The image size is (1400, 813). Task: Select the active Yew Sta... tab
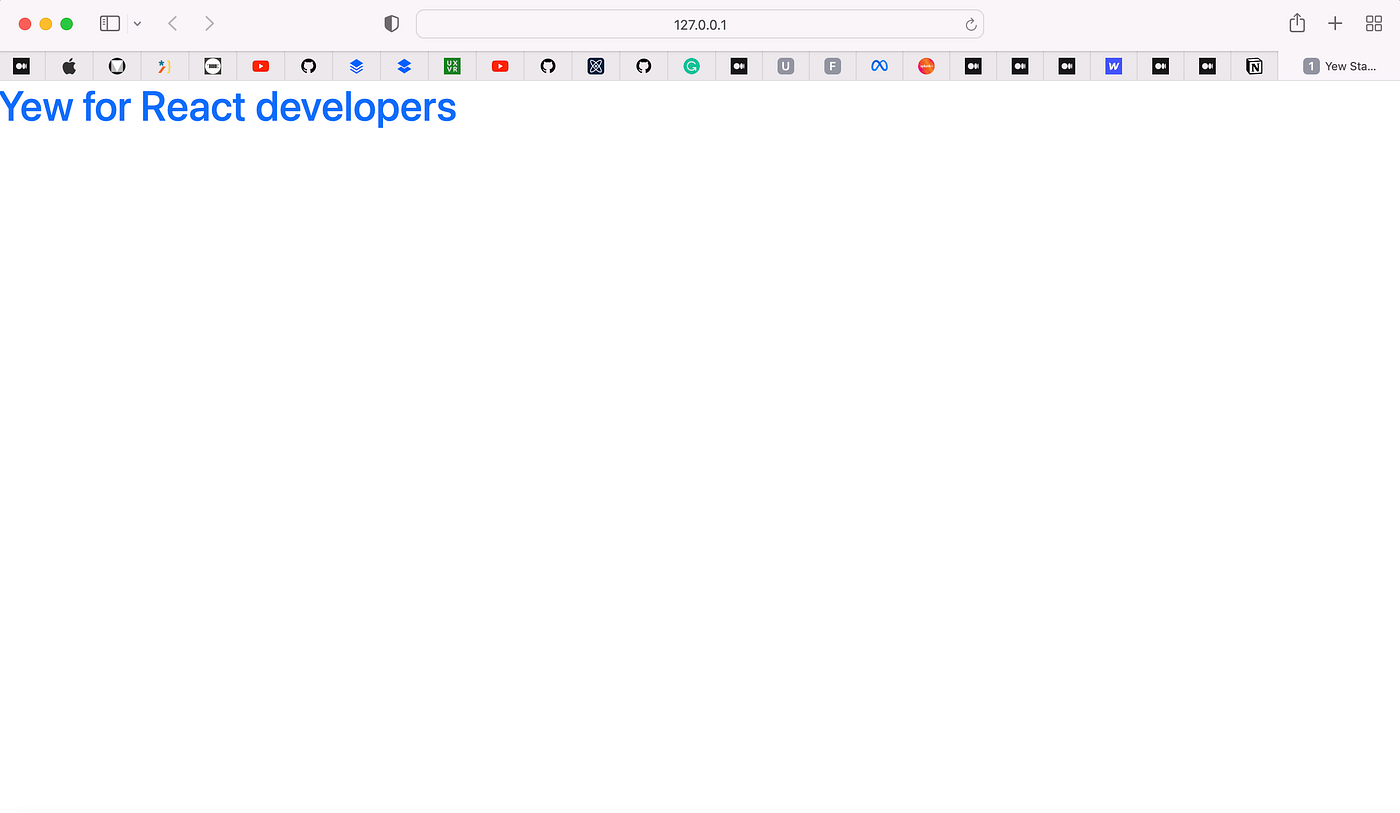pos(1340,66)
